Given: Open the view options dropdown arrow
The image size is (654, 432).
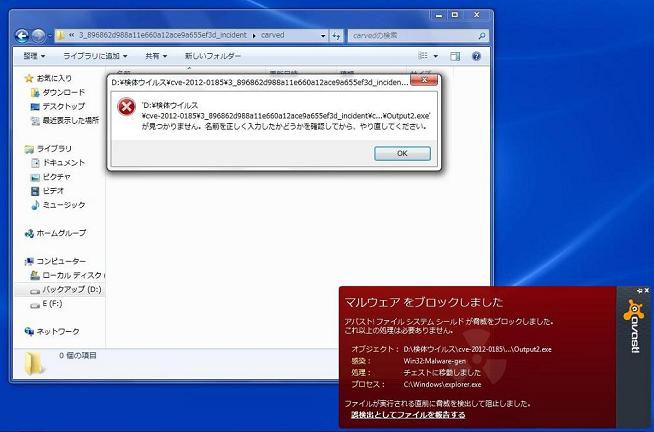Looking at the screenshot, I should coord(436,56).
